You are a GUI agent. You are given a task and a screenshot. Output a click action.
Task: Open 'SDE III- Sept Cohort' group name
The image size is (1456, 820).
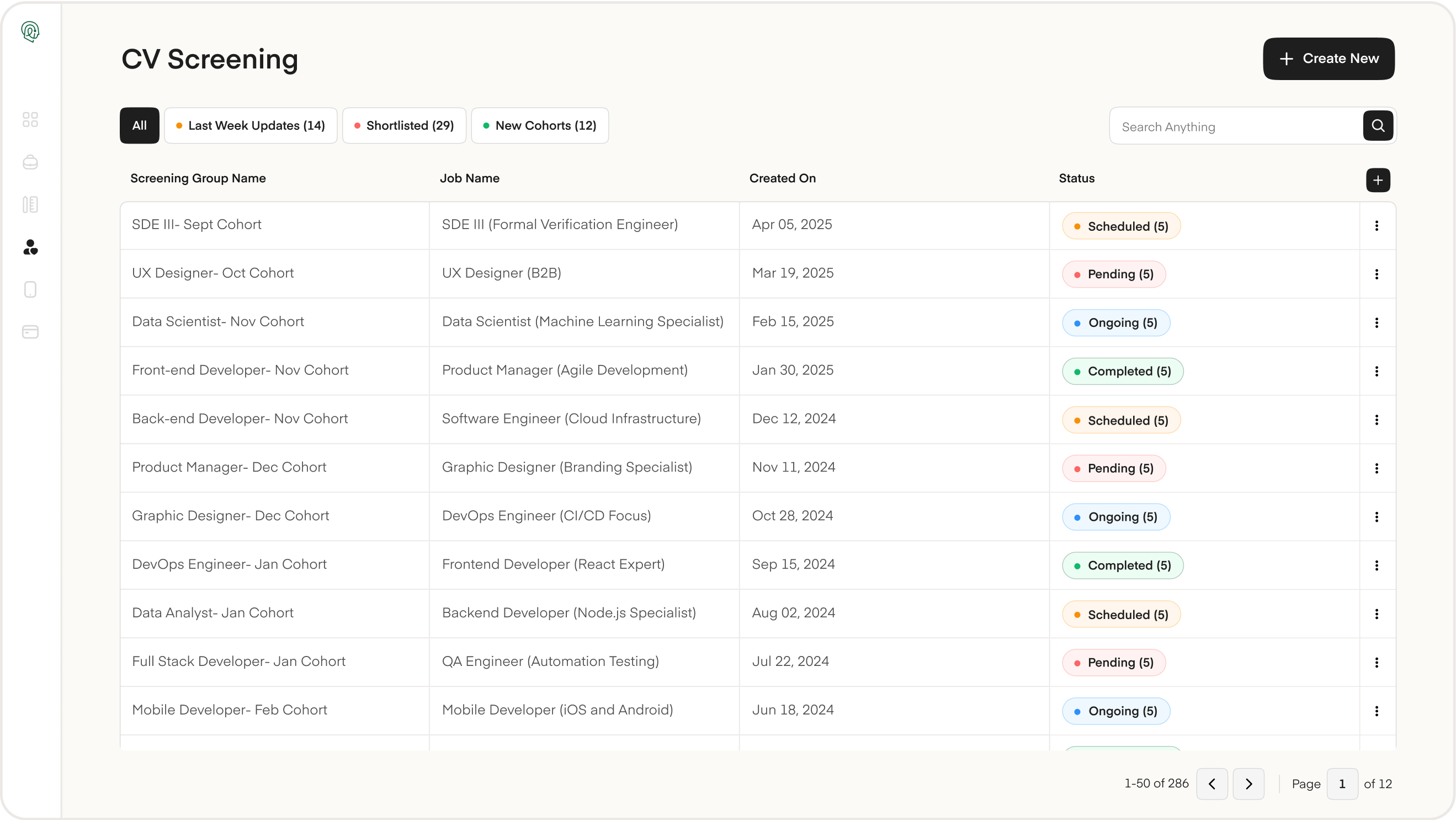196,225
